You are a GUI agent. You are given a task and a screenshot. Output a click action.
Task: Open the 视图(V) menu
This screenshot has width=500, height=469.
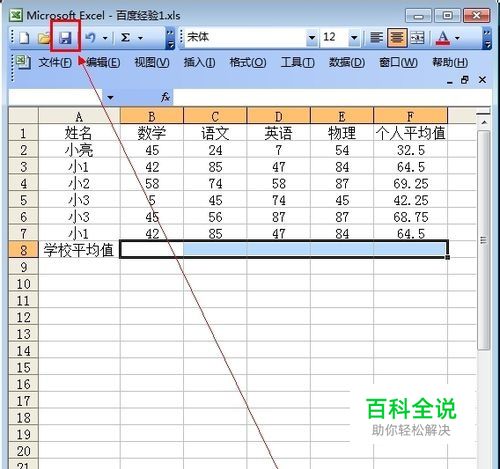coord(152,62)
